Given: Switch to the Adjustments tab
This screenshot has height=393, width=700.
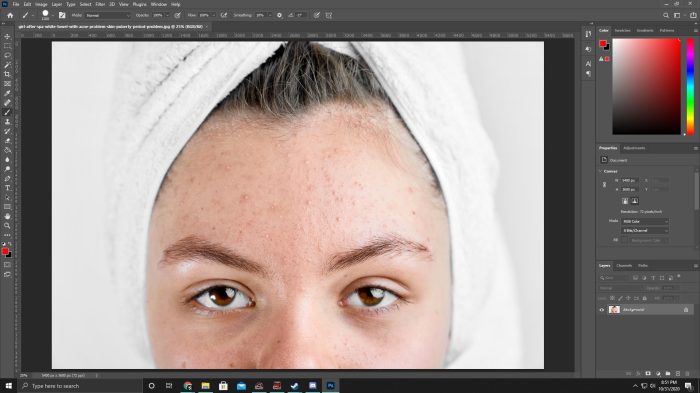Looking at the screenshot, I should (x=634, y=148).
